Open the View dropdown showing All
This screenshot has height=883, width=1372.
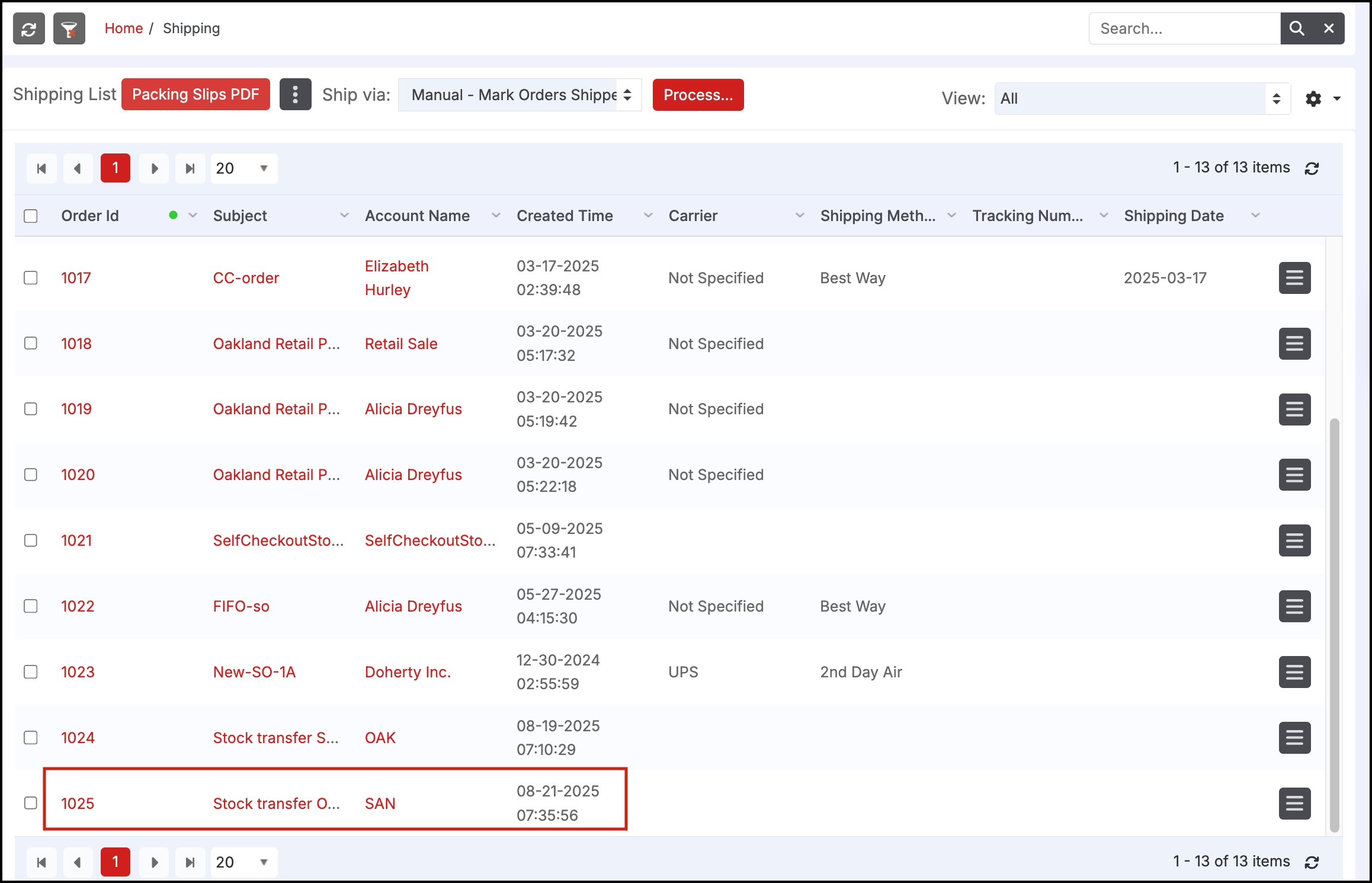pos(1142,98)
